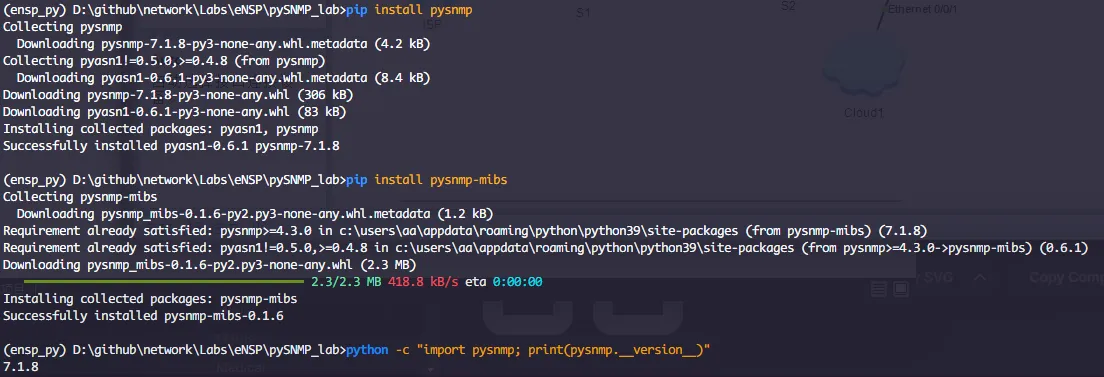Click the Ethernet 0/0/1 interface label
This screenshot has width=1104, height=377.
point(923,9)
